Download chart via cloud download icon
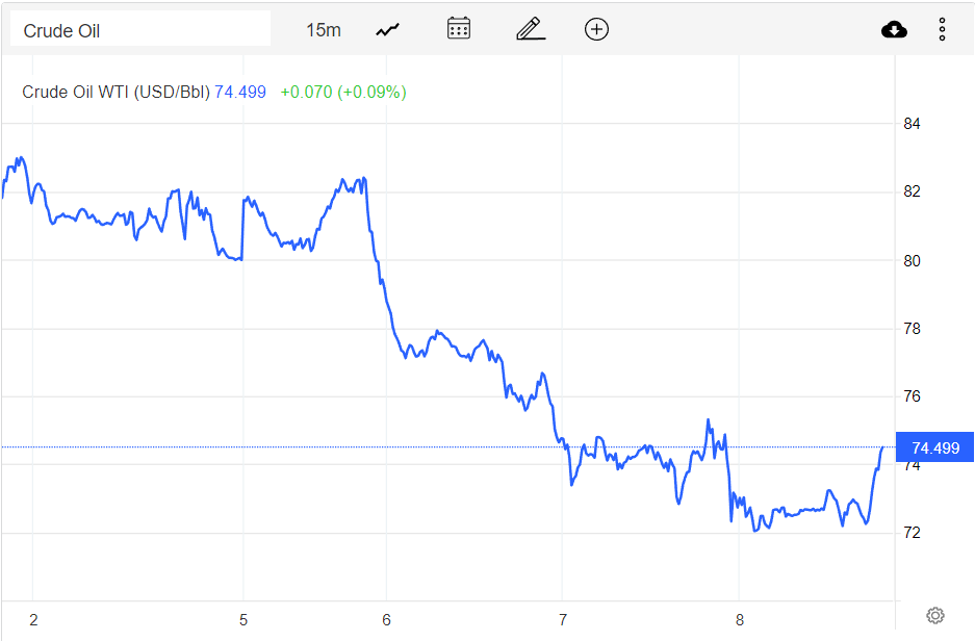977x641 pixels. point(894,29)
